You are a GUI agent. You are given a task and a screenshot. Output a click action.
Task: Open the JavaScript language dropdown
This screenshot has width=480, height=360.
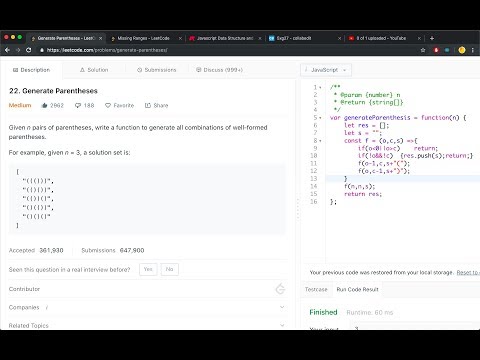[326, 70]
